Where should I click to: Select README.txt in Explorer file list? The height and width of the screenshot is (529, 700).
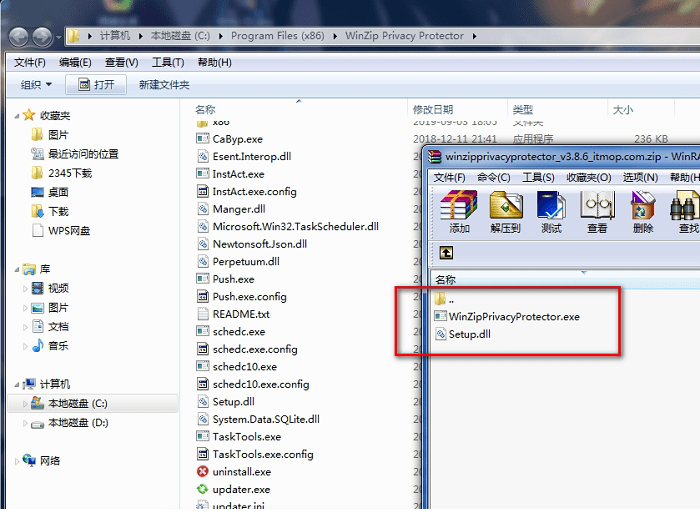(233, 314)
